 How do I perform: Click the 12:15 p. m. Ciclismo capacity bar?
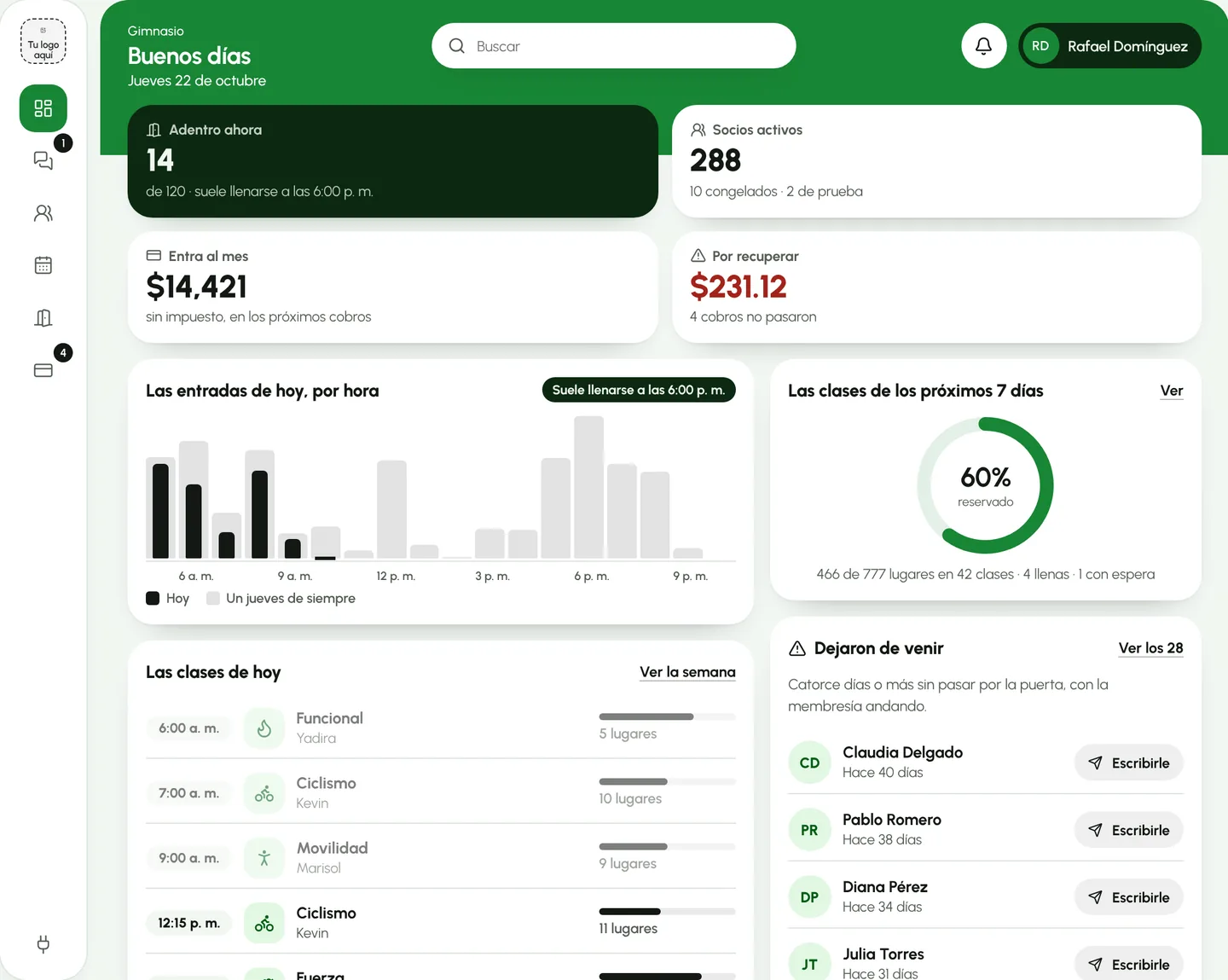pyautogui.click(x=667, y=912)
